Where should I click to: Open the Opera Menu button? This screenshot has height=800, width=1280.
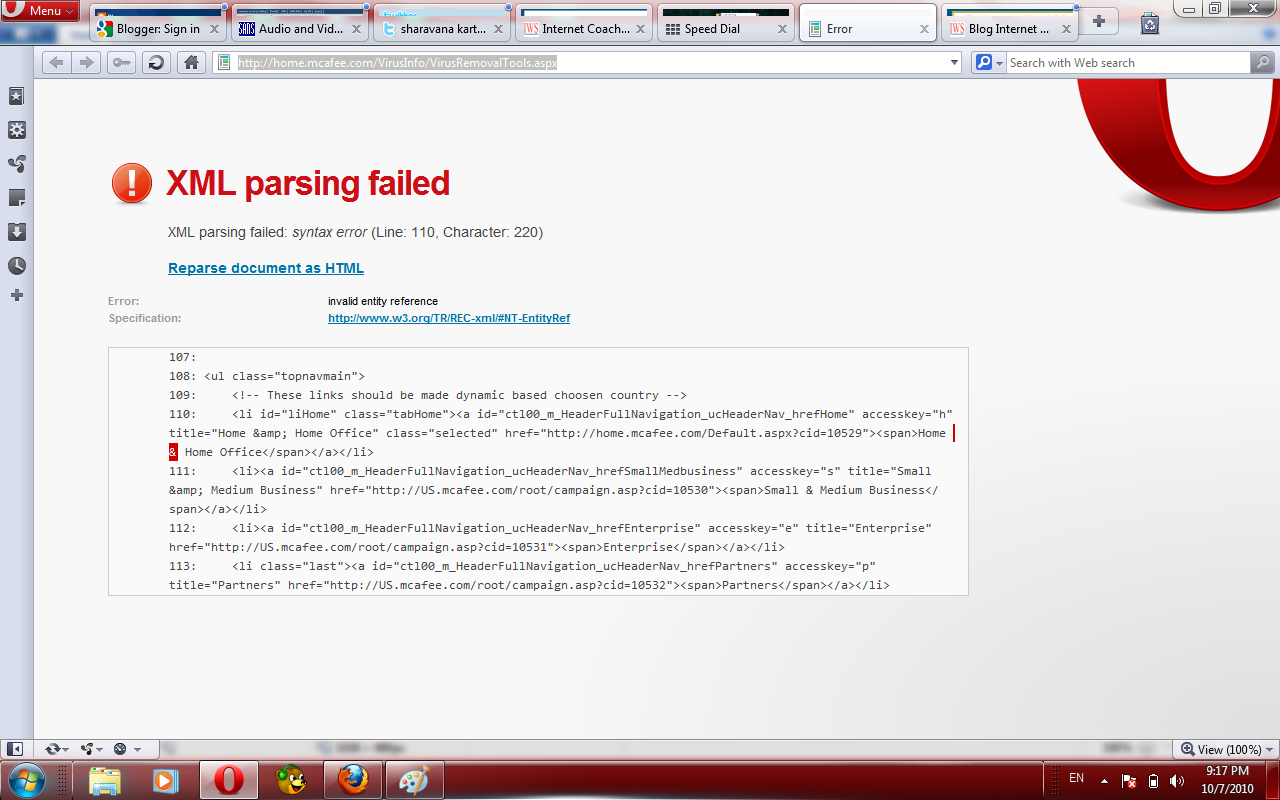[x=41, y=10]
